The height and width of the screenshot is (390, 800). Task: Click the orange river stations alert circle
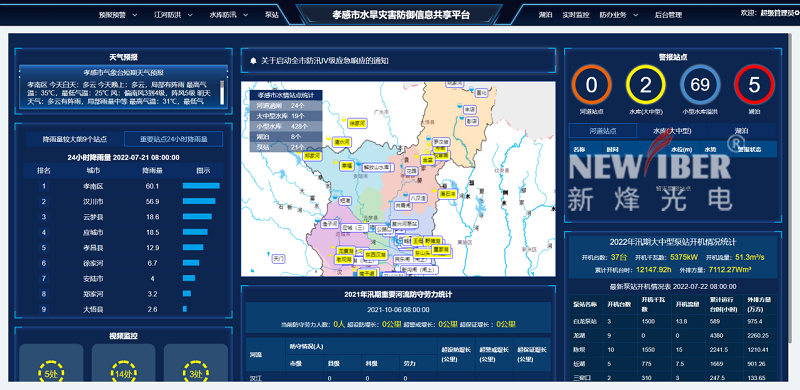[x=591, y=85]
